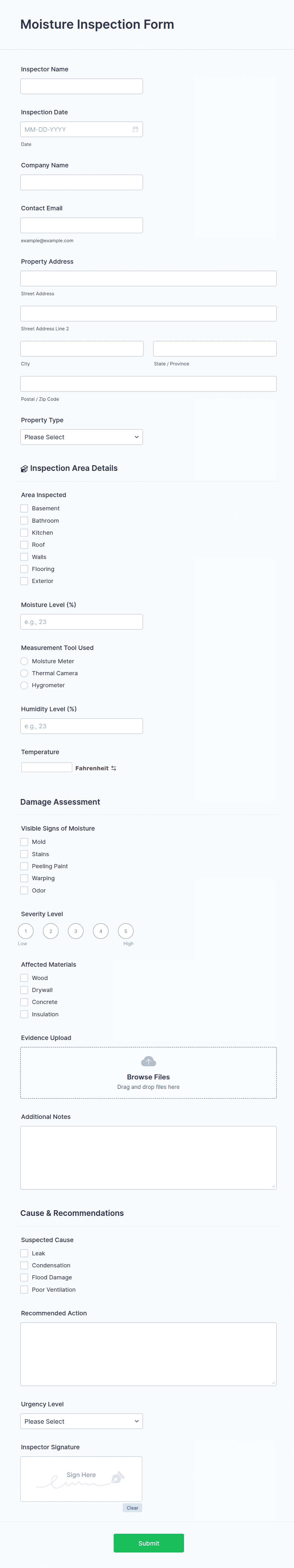This screenshot has width=294, height=1568.
Task: Tick the Mold checkbox
Action: (24, 842)
